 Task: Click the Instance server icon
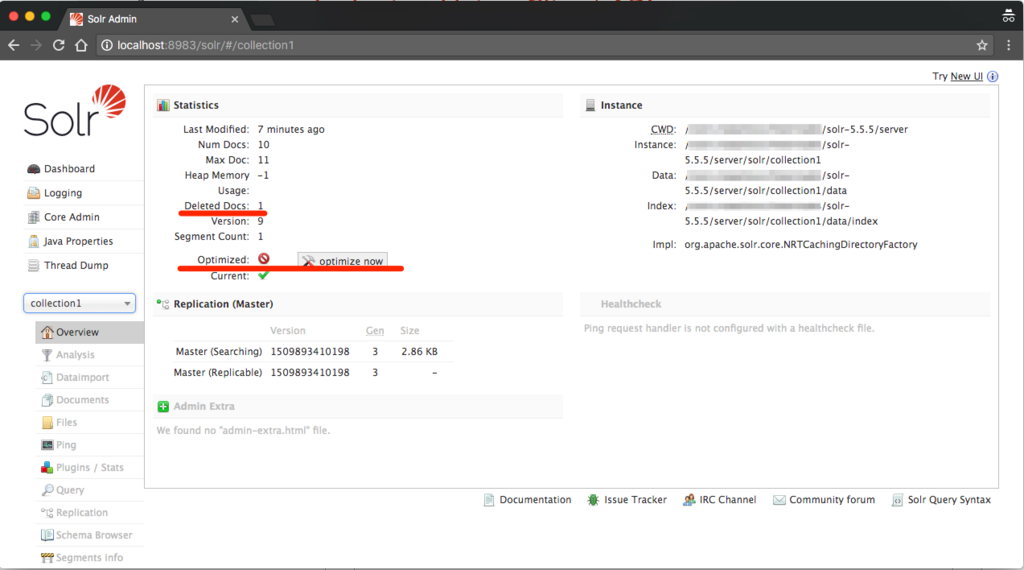tap(590, 105)
